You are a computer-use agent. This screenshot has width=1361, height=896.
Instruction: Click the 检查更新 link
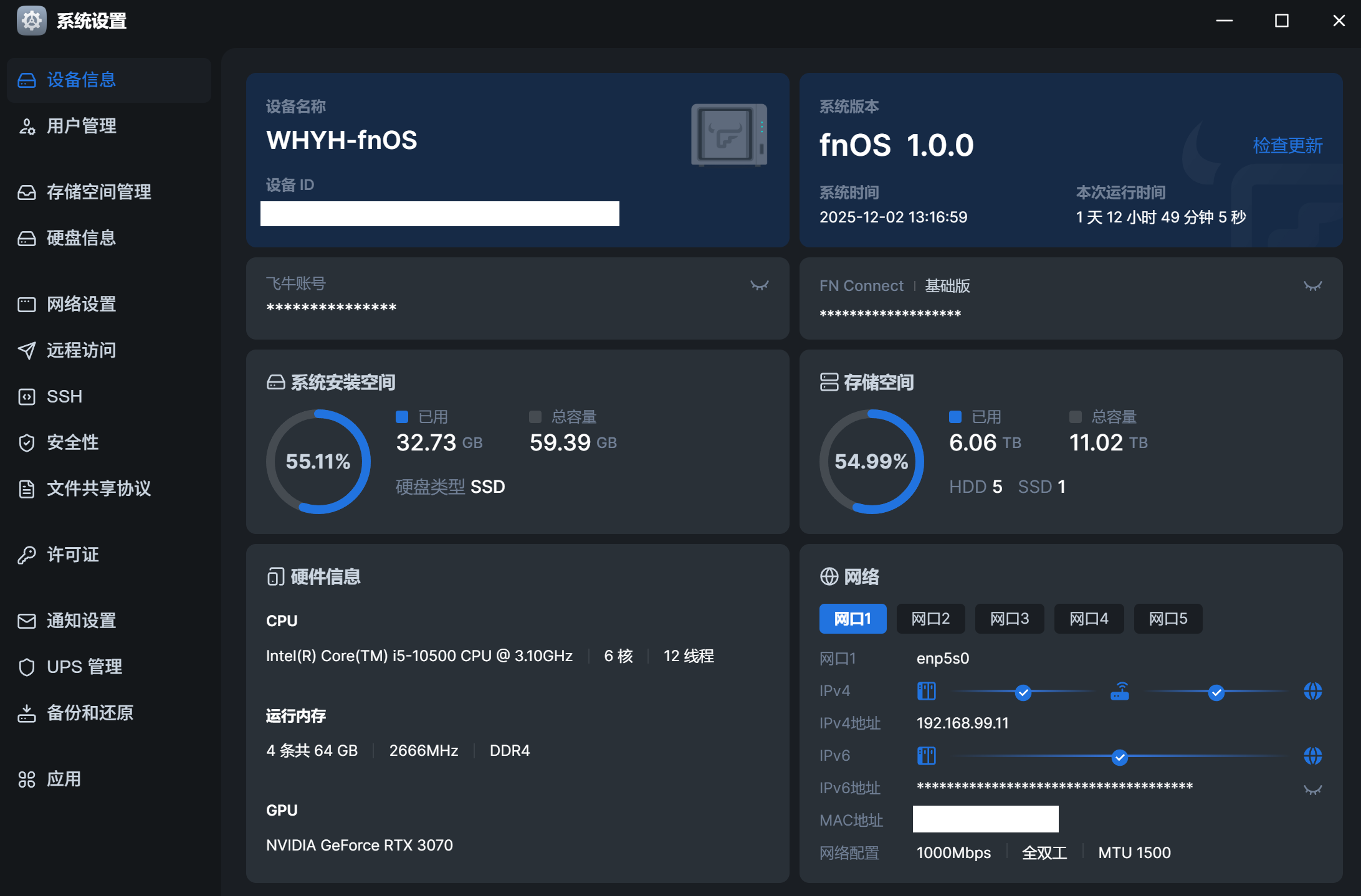coord(1287,145)
